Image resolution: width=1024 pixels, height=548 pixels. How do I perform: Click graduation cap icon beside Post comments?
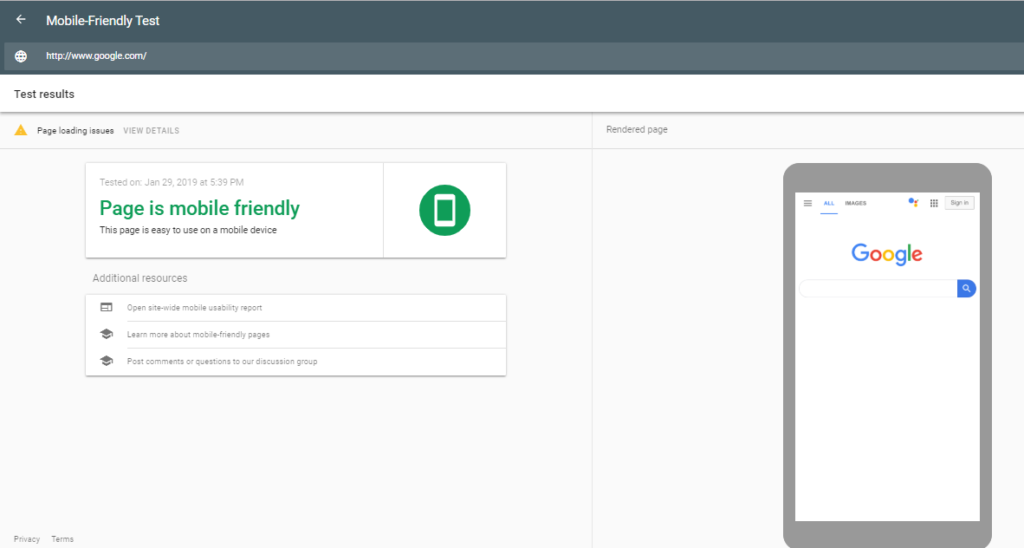tap(106, 361)
